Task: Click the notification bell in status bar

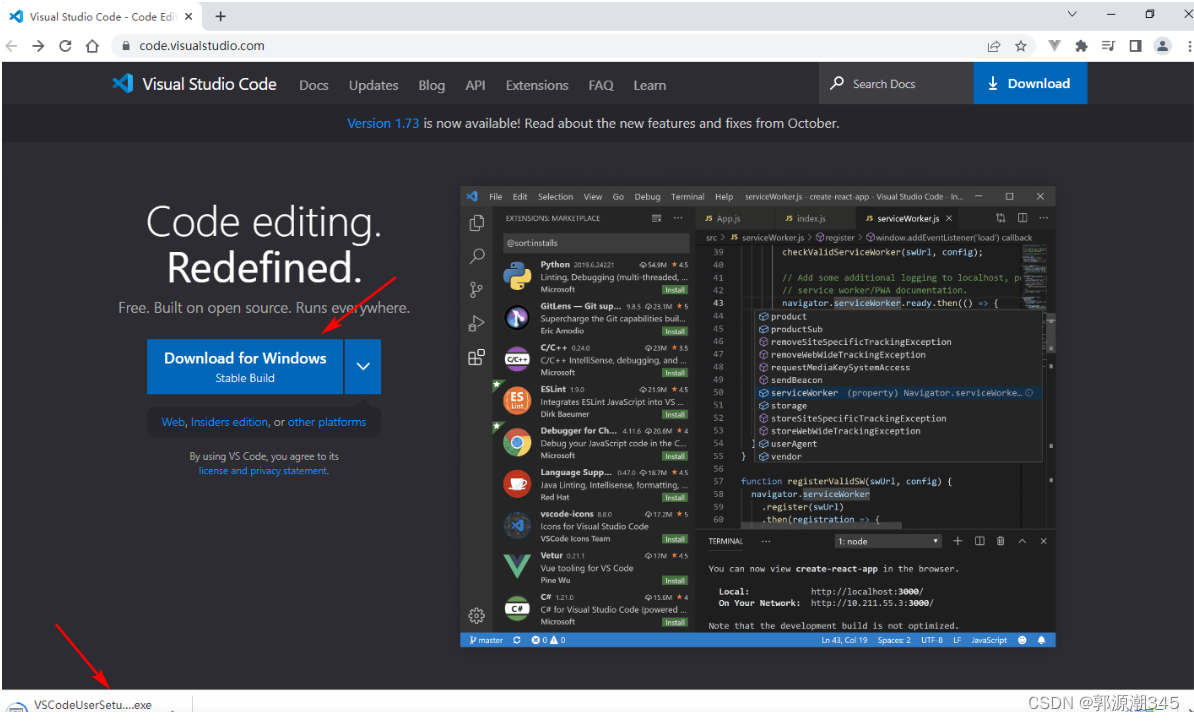Action: click(x=1042, y=640)
